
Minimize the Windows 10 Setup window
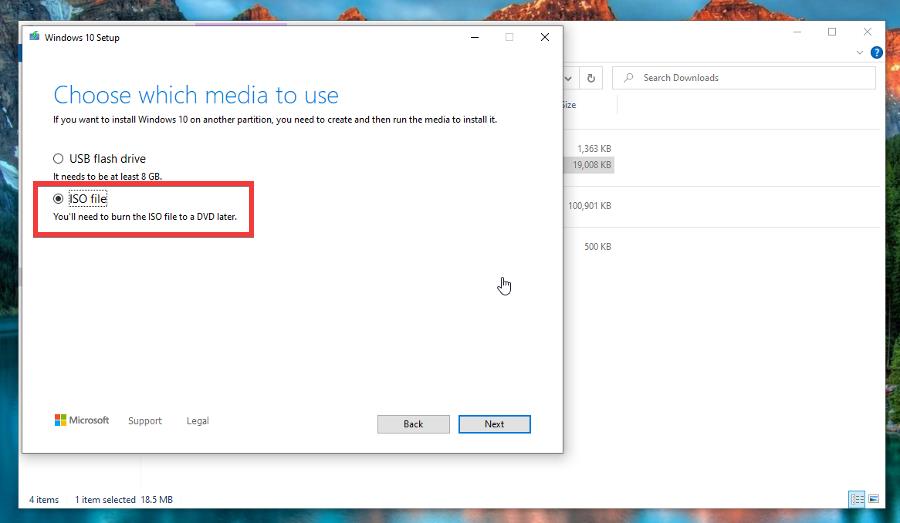pos(475,37)
